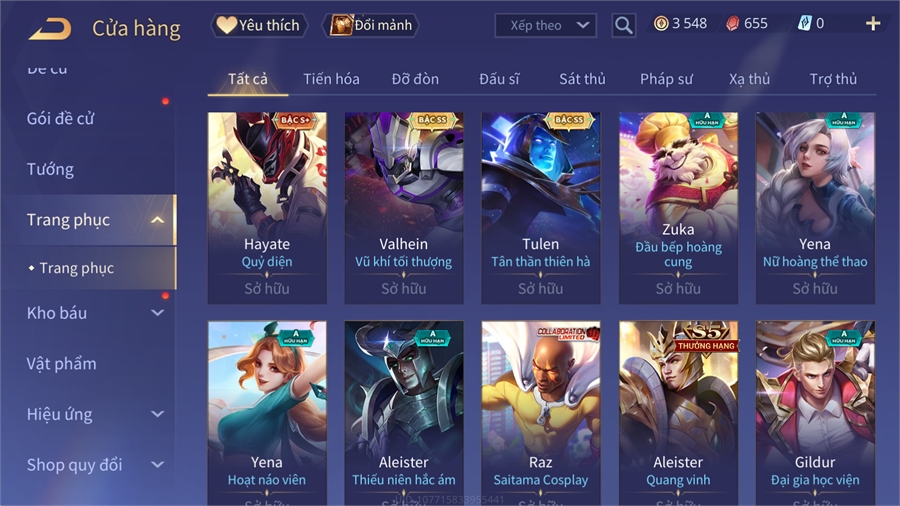Screen dimensions: 900x506
Task: Open Tướng in the sidebar
Action: pos(51,170)
